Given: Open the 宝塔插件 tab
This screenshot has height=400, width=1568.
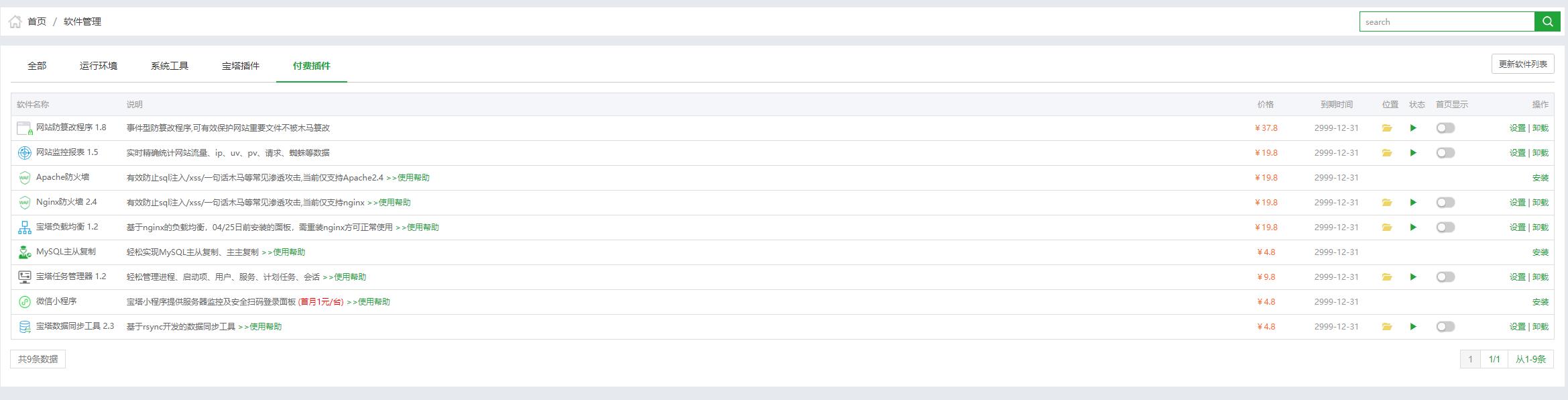Looking at the screenshot, I should pyautogui.click(x=241, y=66).
